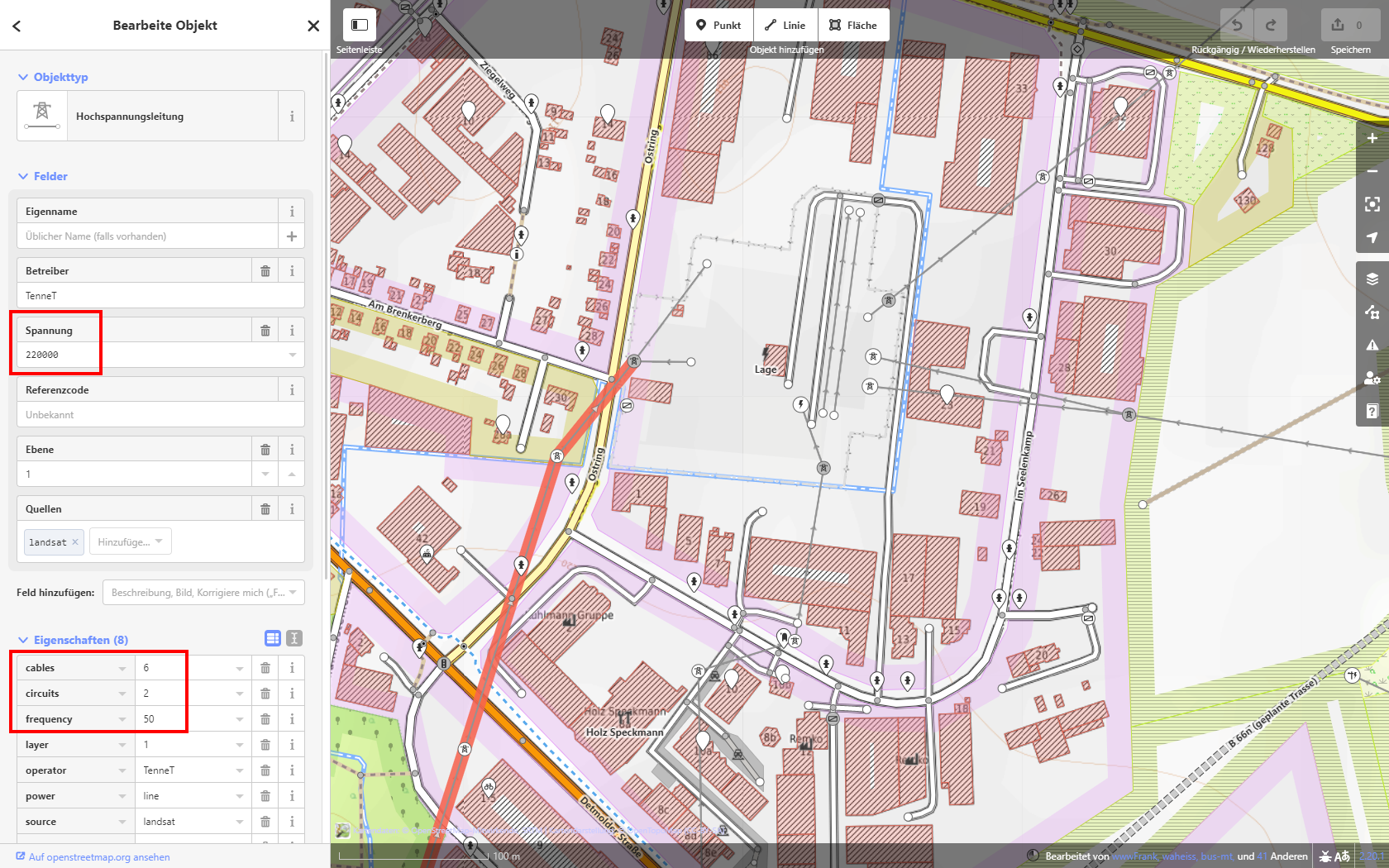
Task: Delete the frequency tag
Action: (265, 719)
